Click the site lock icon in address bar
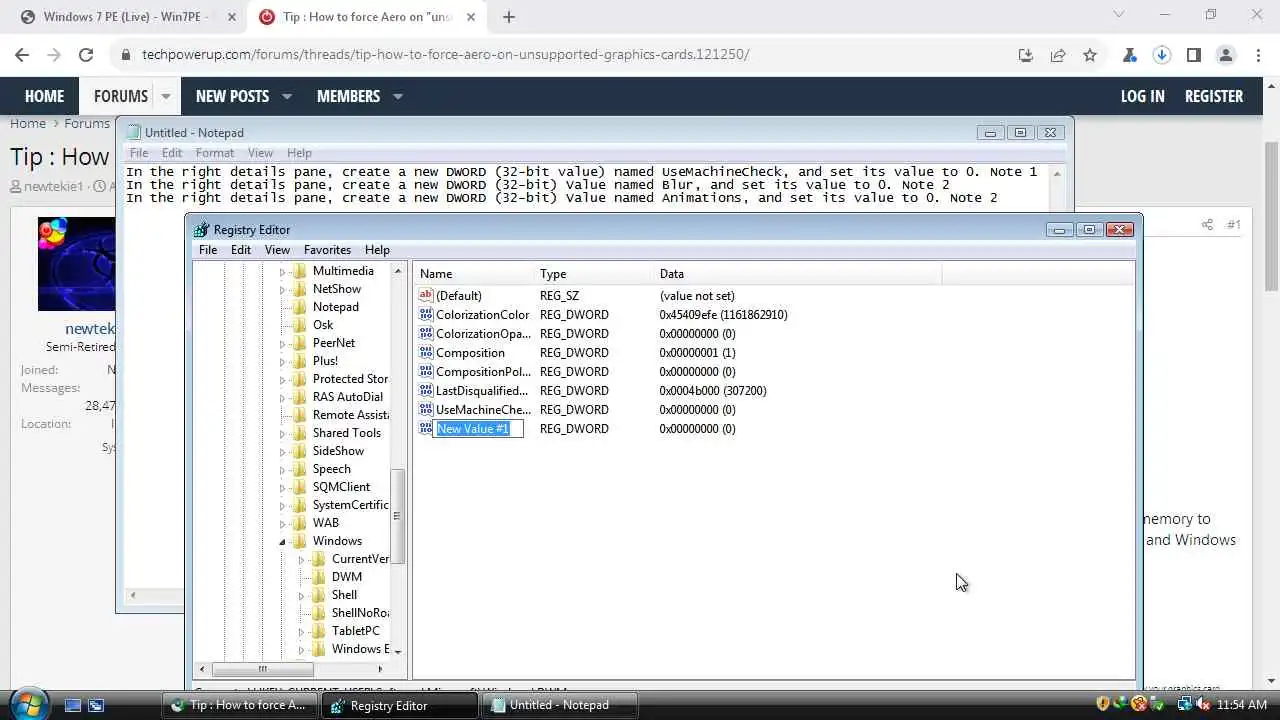The height and width of the screenshot is (720, 1280). coord(126,55)
